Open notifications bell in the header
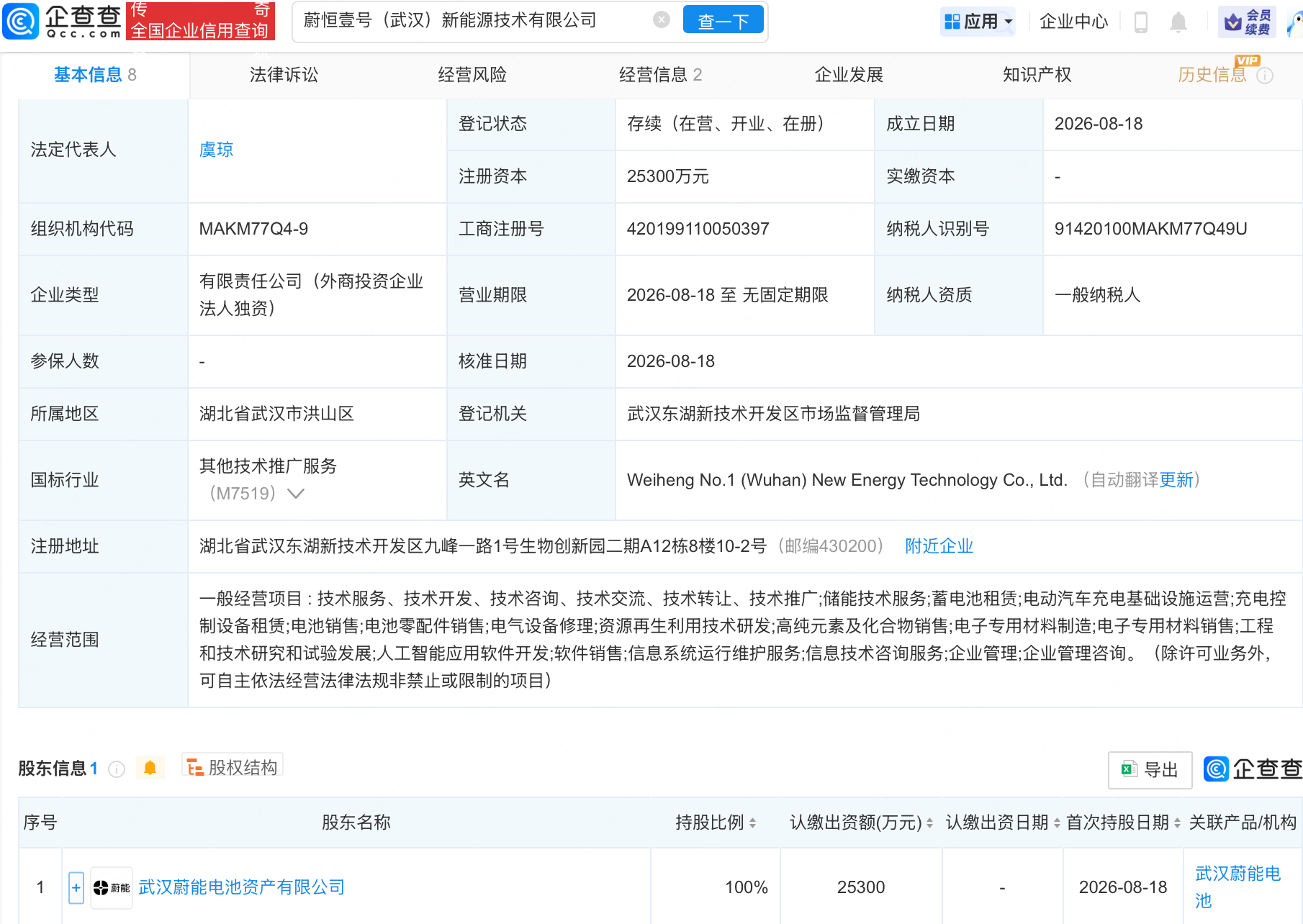The width and height of the screenshot is (1303, 924). click(x=1178, y=22)
